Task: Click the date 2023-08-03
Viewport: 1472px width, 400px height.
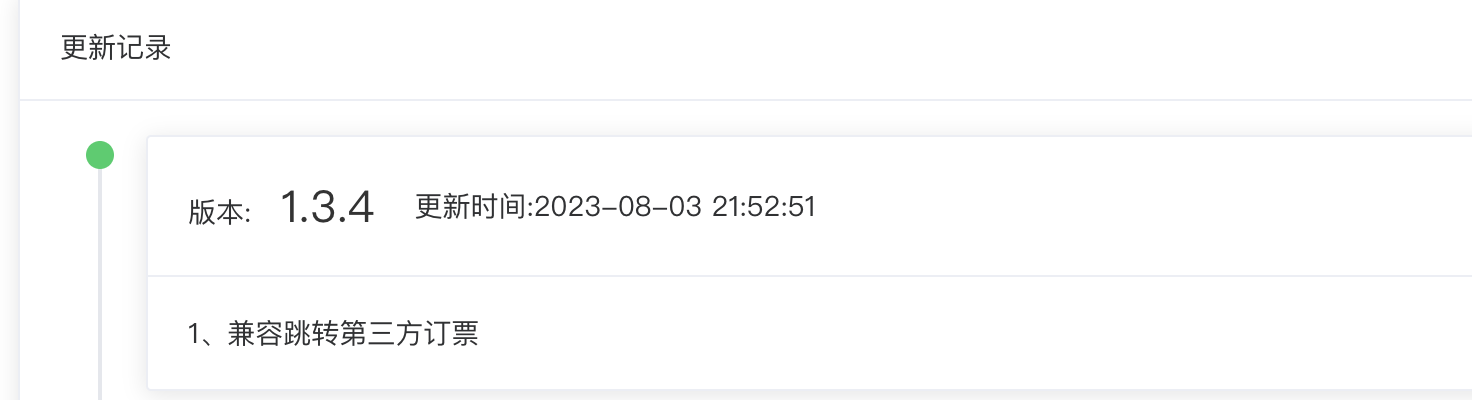Action: tap(618, 207)
